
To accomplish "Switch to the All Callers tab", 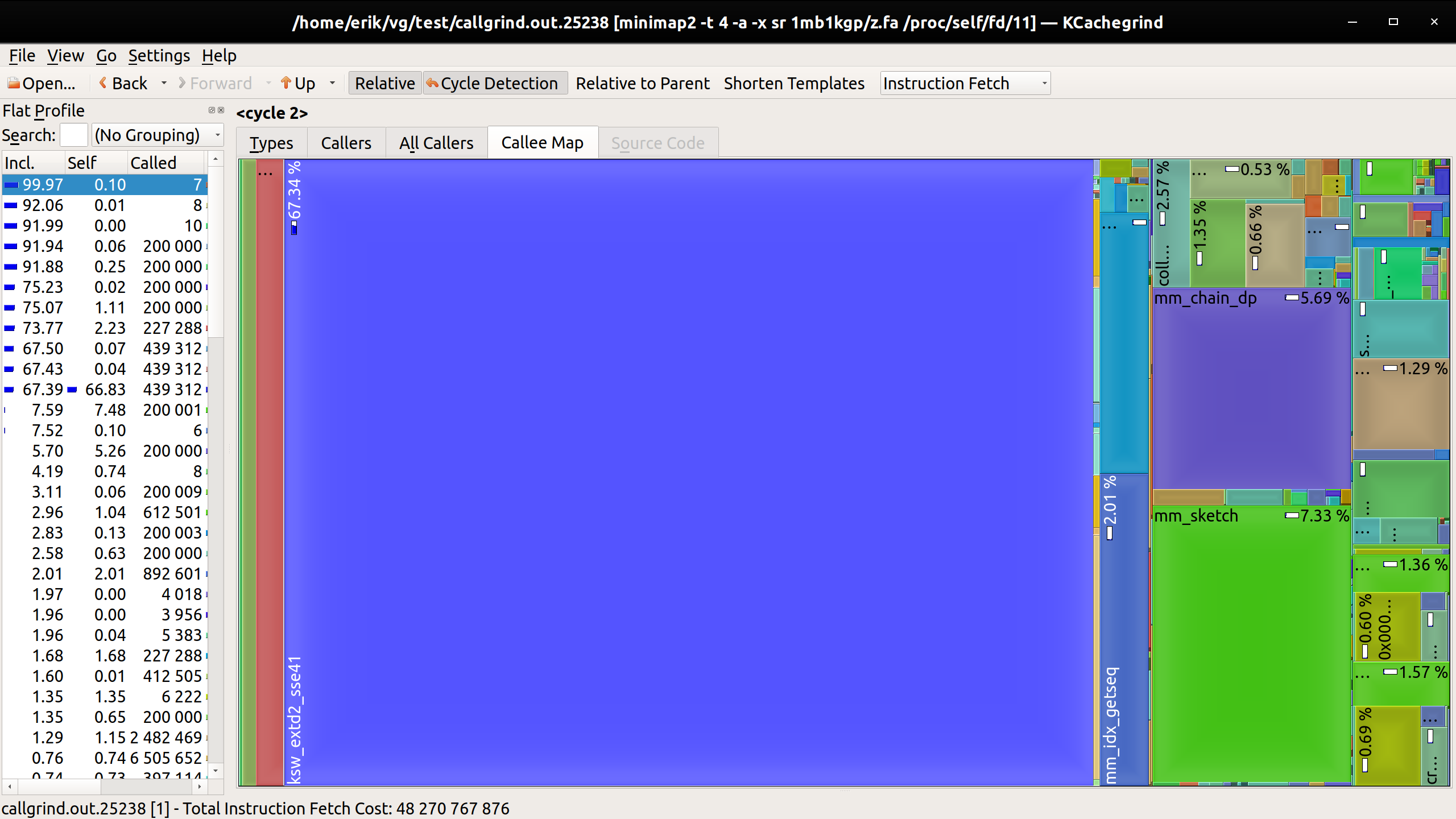I will [435, 142].
